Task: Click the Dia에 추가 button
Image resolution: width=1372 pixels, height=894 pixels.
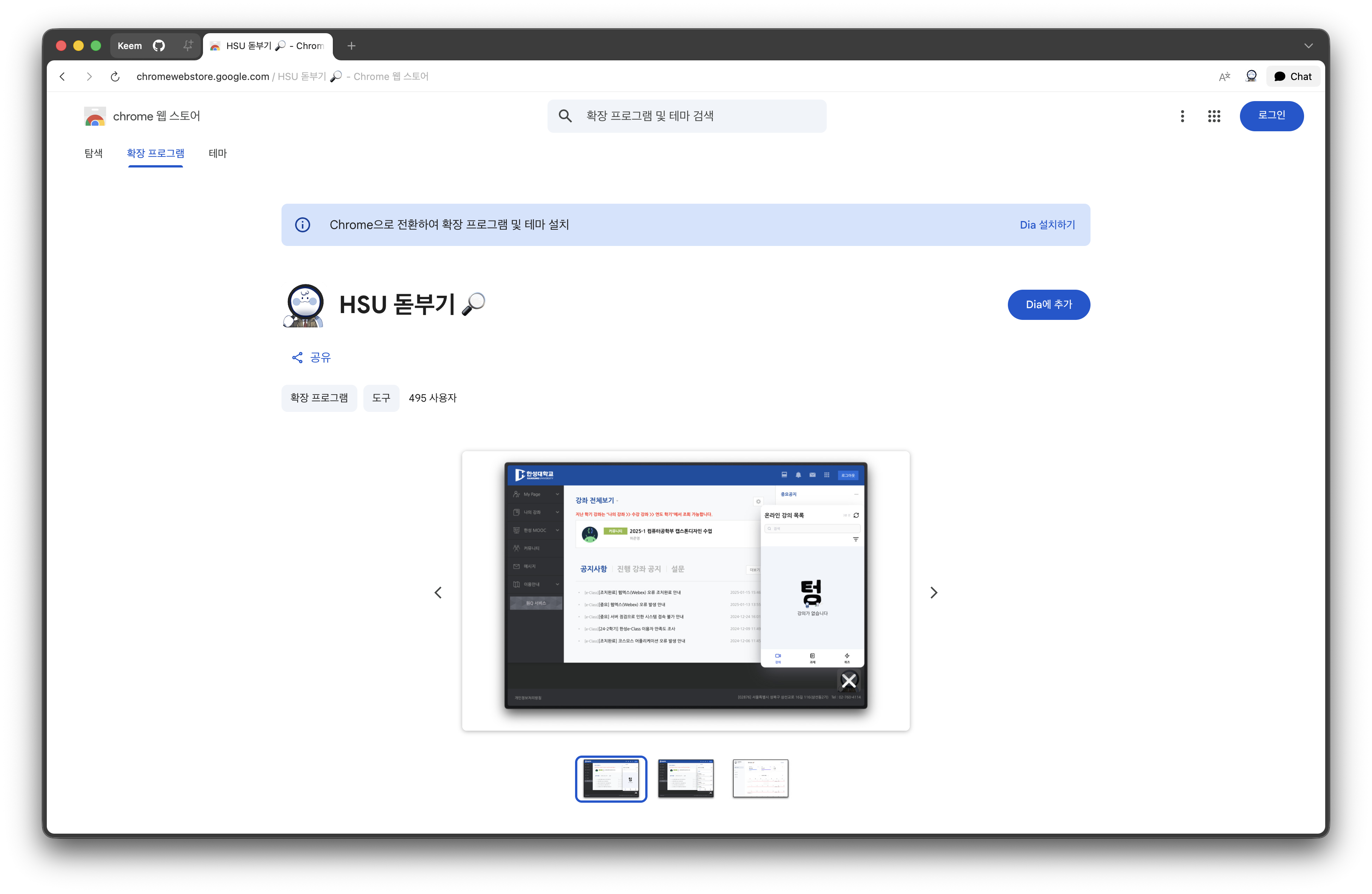Action: point(1048,305)
